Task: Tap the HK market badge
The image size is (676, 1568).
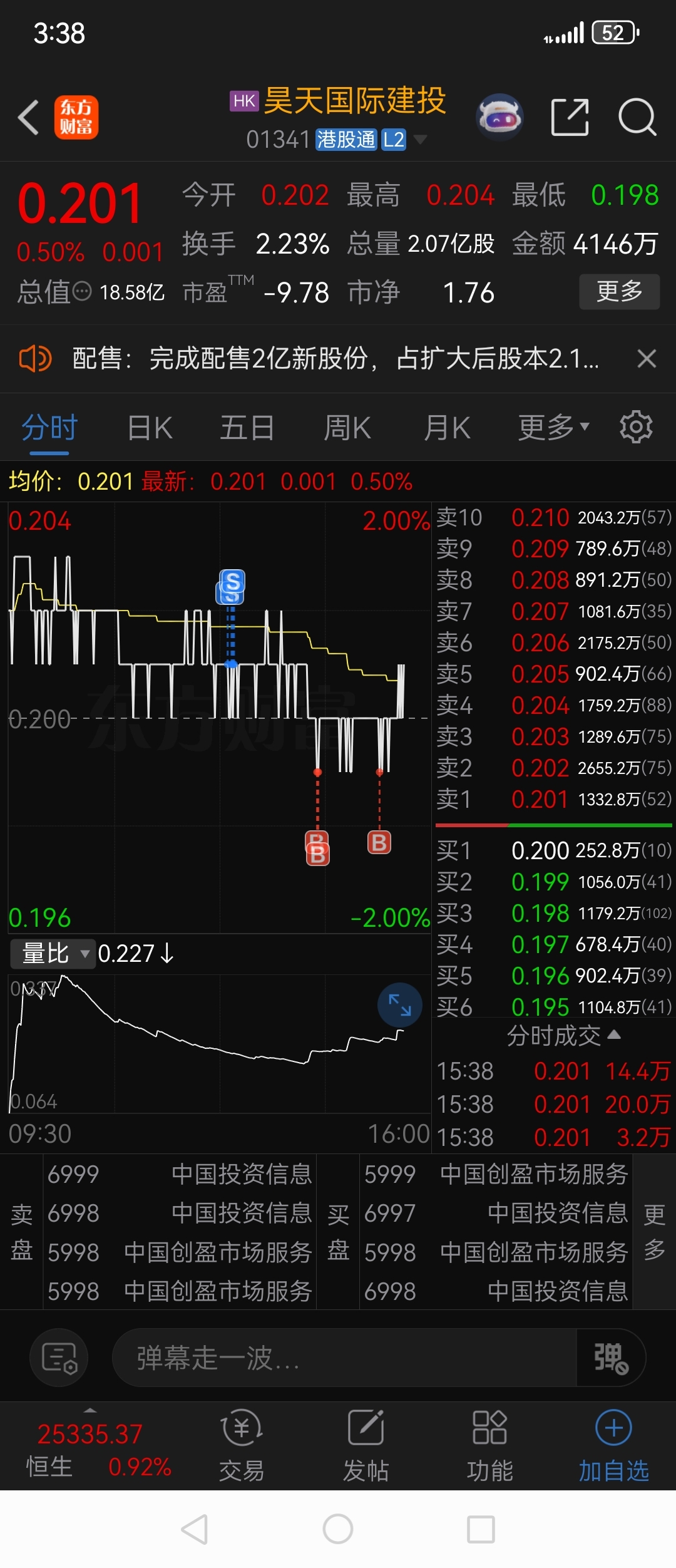Action: [x=244, y=101]
